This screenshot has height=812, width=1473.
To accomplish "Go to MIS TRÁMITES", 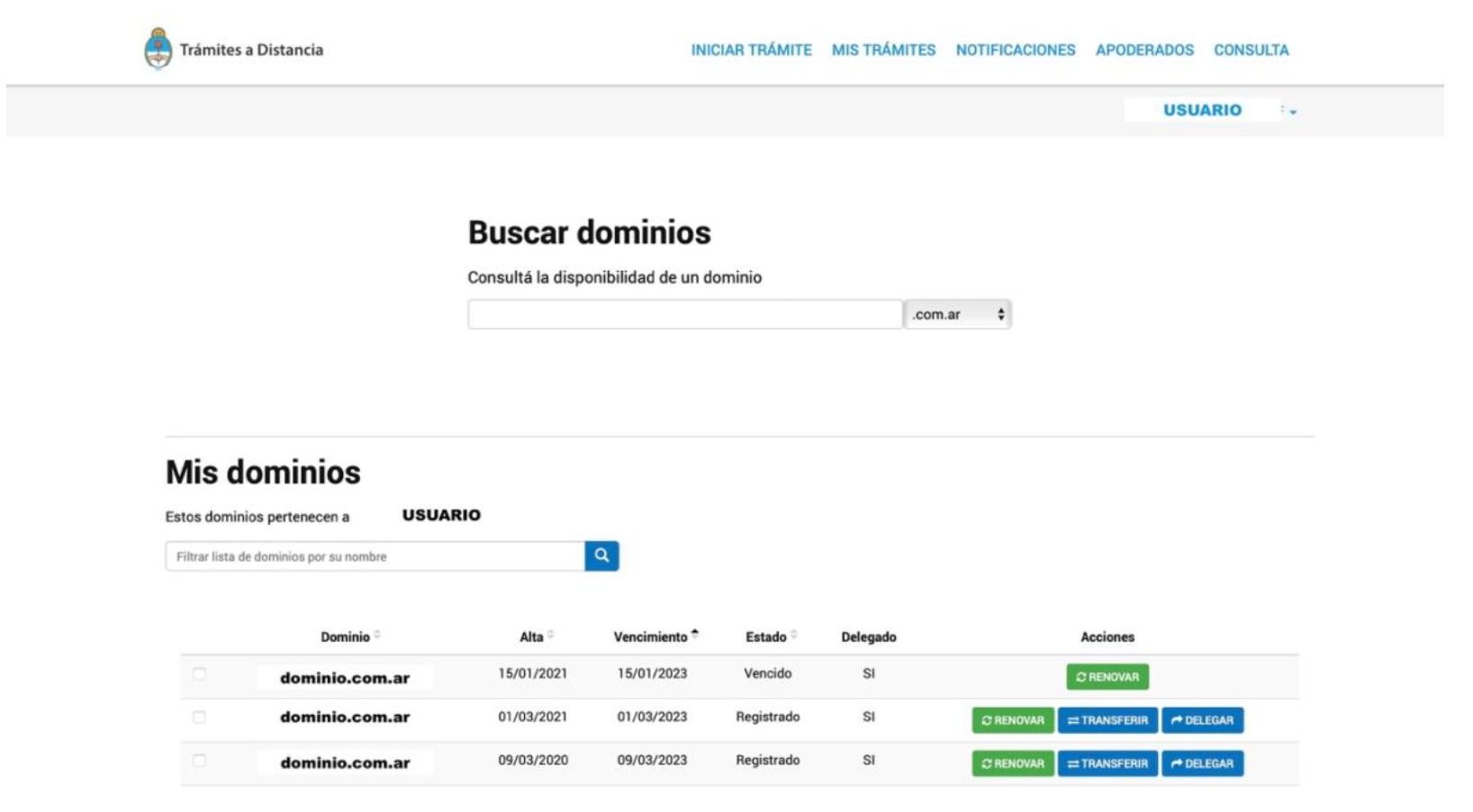I will [883, 50].
